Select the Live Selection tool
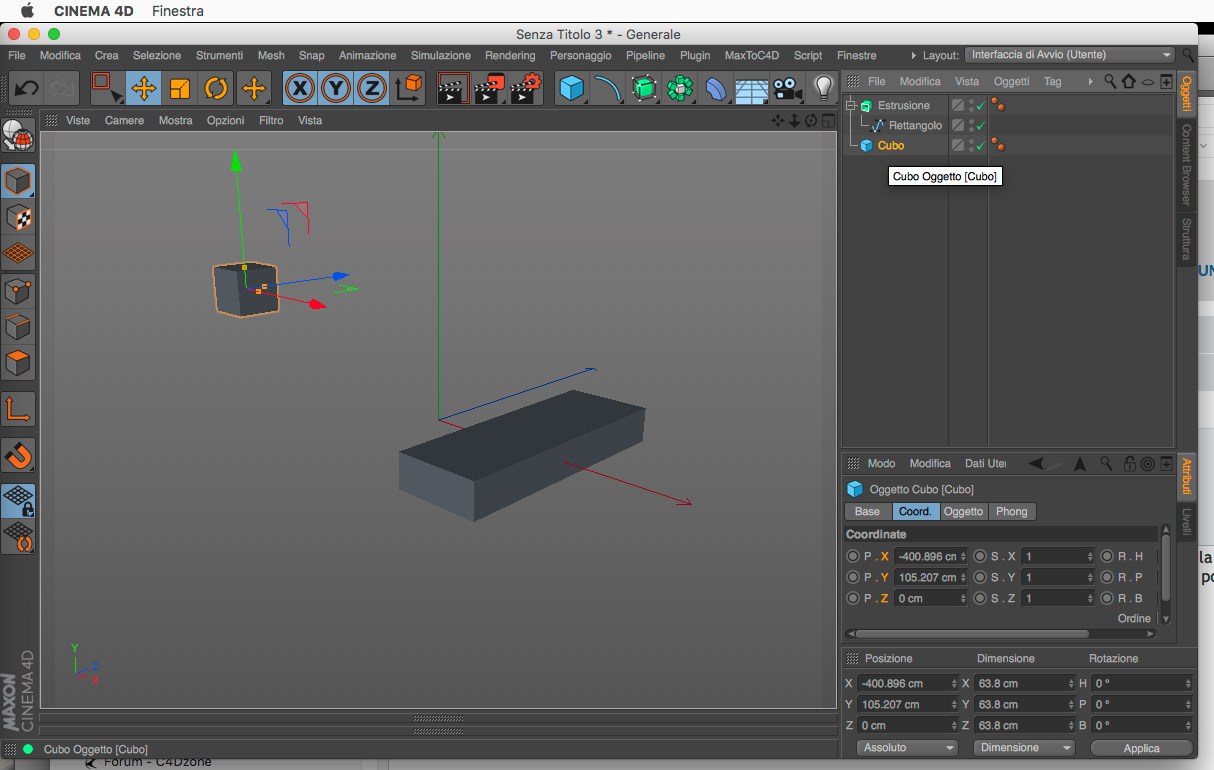This screenshot has height=770, width=1214. click(x=107, y=88)
